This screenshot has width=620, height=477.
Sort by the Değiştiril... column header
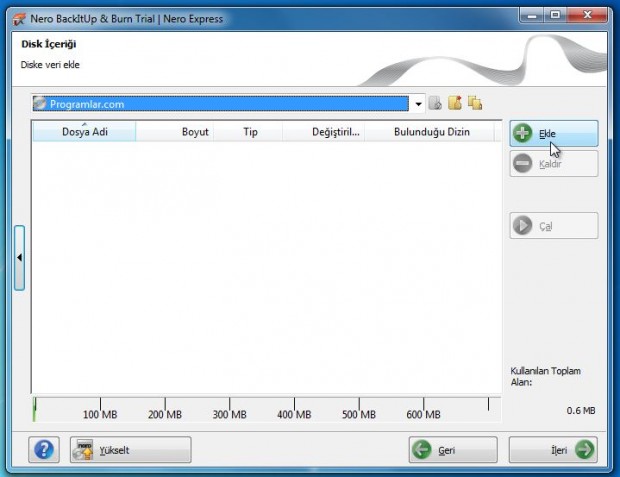(324, 131)
